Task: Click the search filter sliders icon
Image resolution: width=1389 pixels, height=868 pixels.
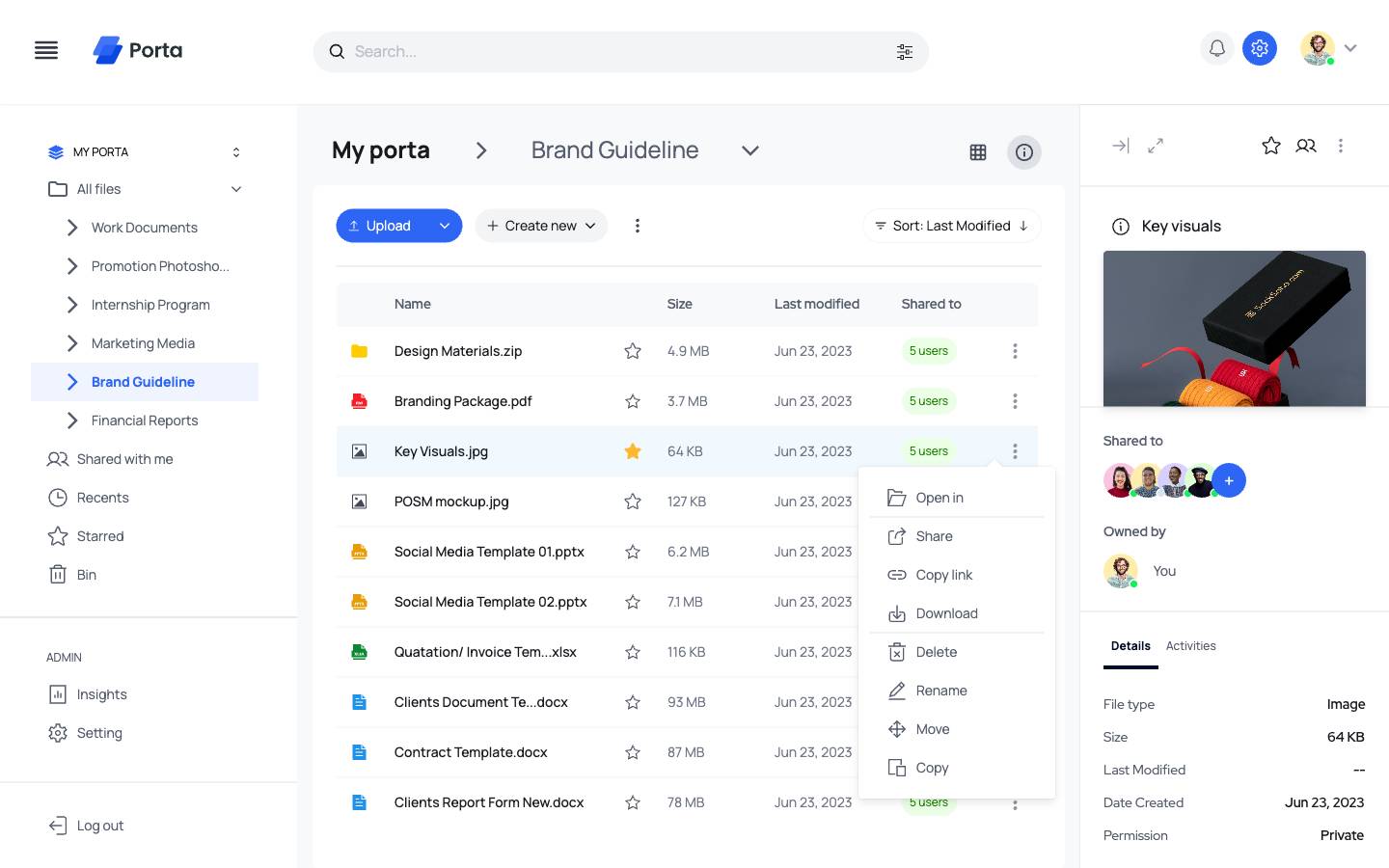Action: tap(904, 52)
